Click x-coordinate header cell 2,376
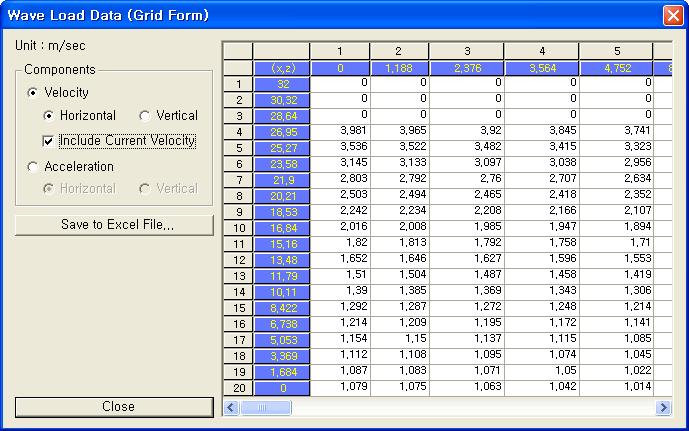 [x=467, y=68]
